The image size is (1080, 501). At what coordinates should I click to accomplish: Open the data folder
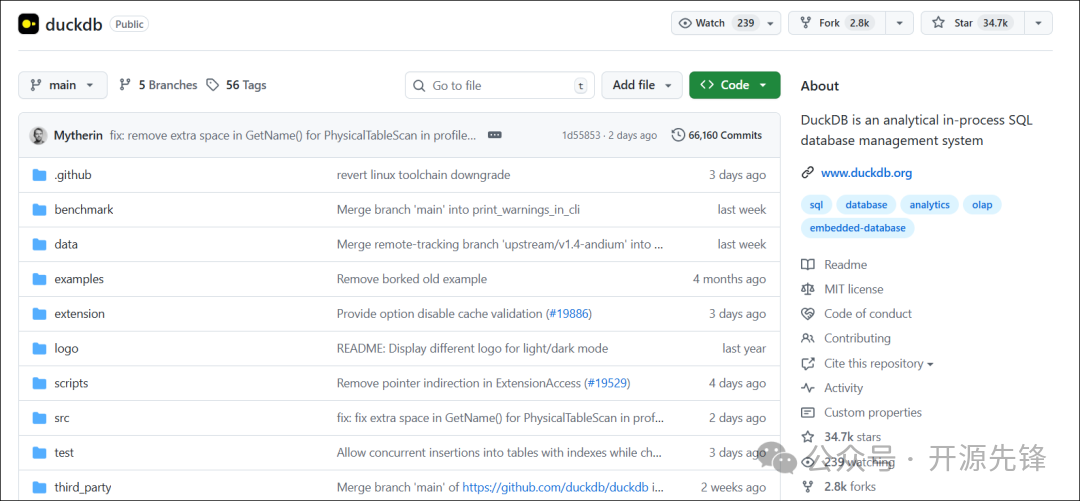click(66, 244)
